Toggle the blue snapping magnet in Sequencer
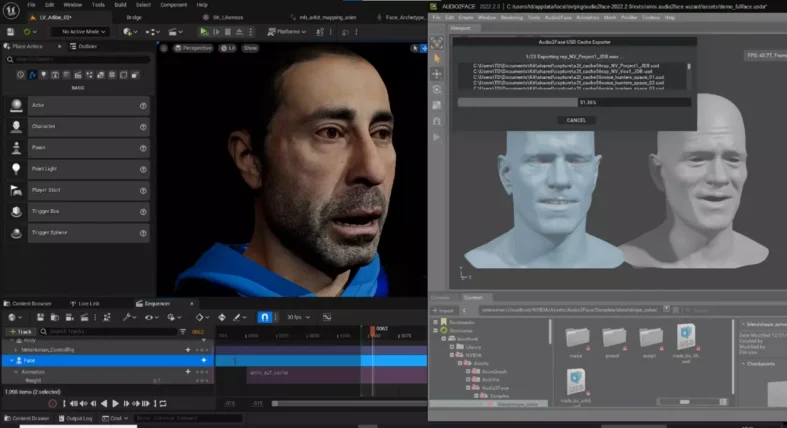 coord(264,317)
